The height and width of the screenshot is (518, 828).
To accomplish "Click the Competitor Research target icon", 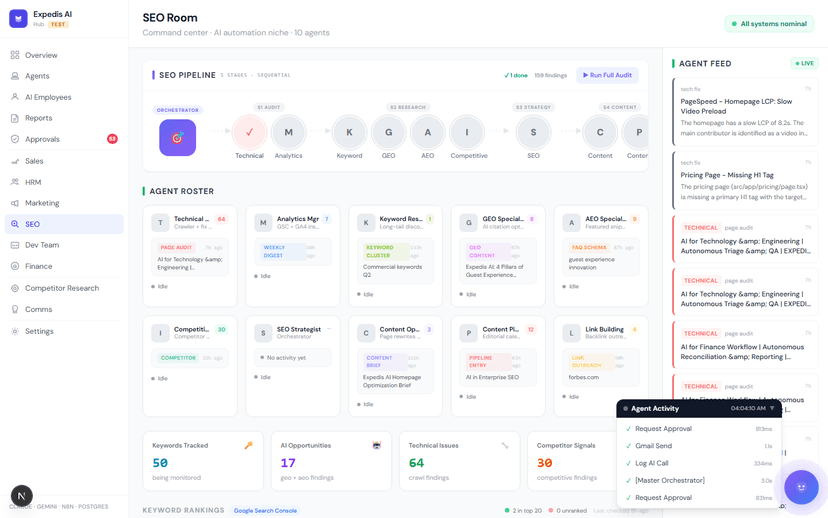I will point(15,288).
